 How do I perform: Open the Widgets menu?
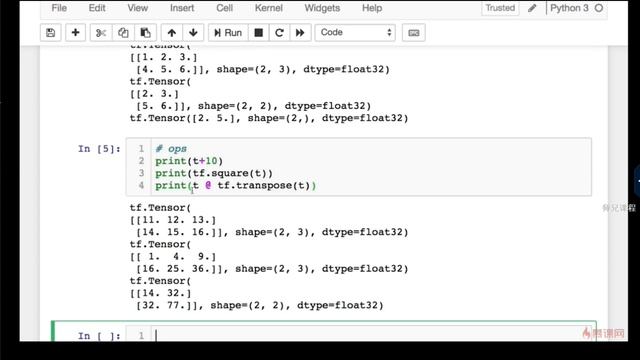322,8
